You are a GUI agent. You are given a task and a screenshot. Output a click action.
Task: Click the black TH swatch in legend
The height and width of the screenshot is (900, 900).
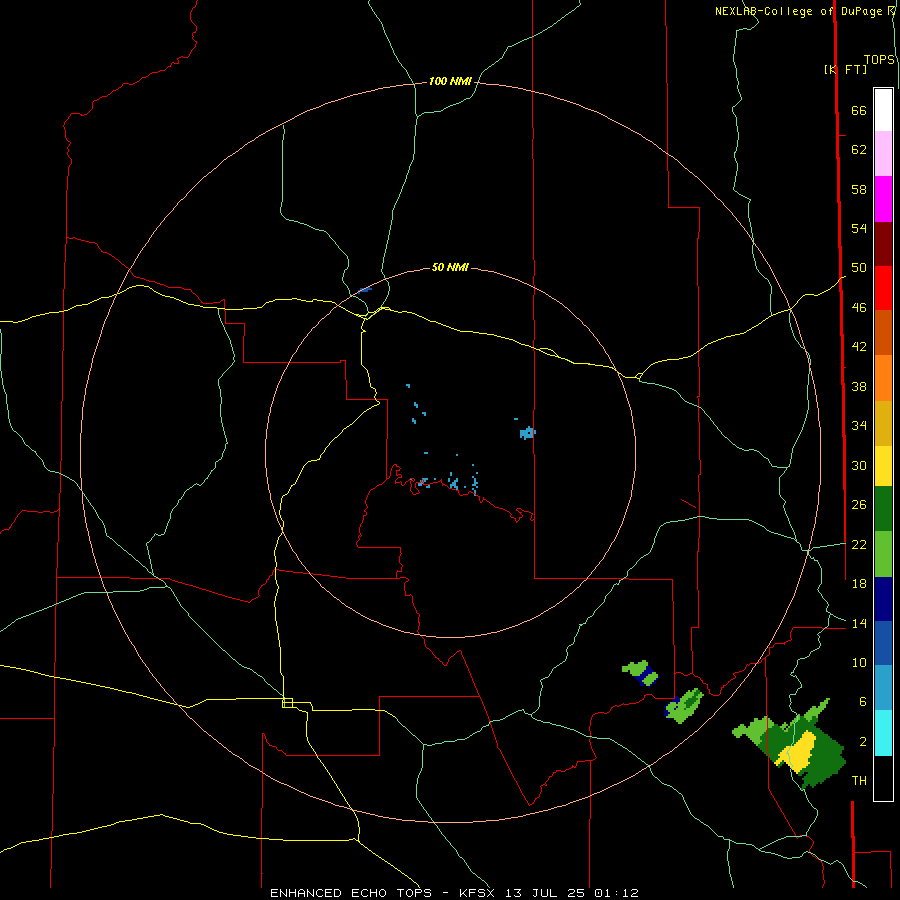pyautogui.click(x=883, y=778)
